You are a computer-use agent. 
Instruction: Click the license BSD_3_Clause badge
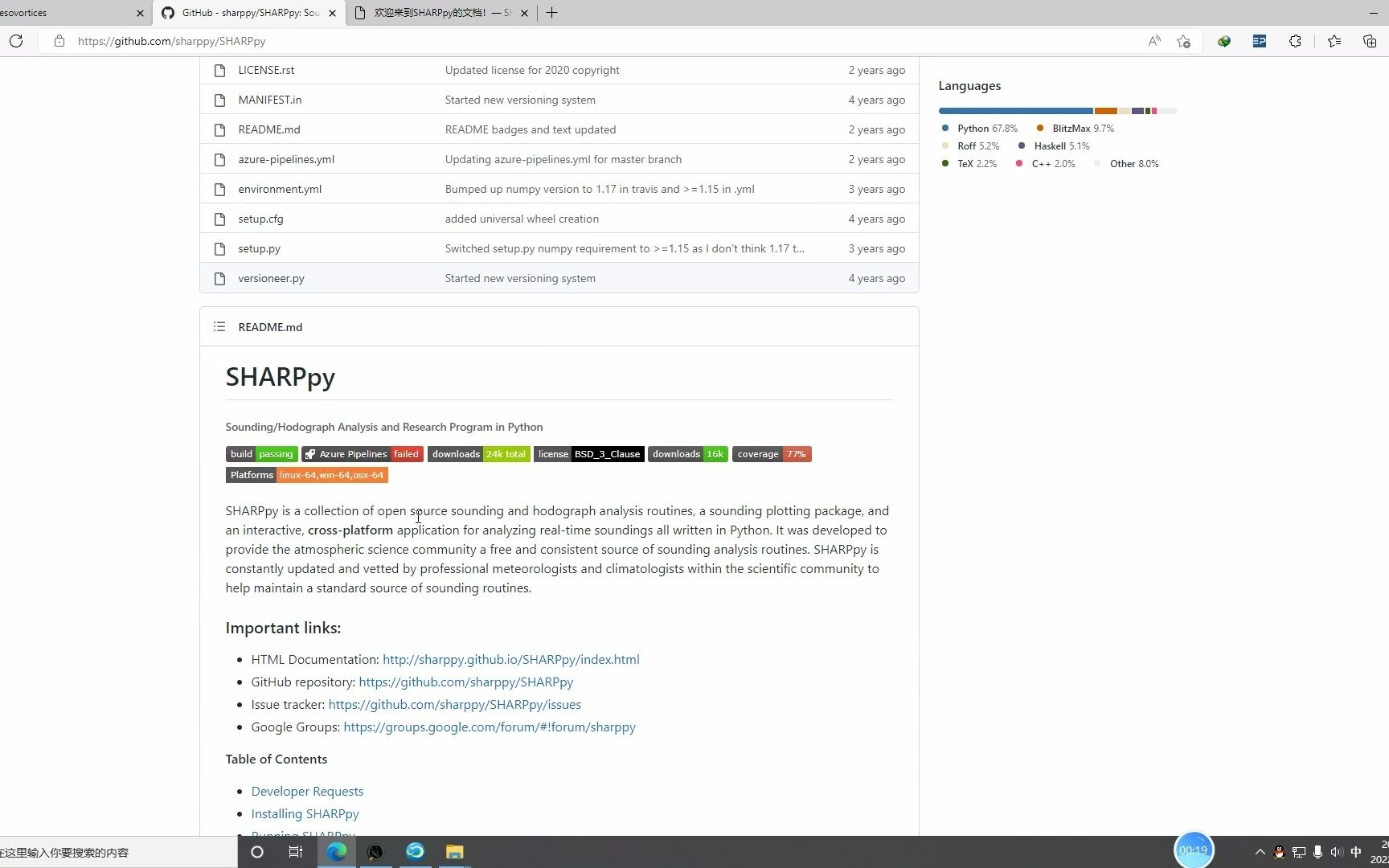pos(589,454)
